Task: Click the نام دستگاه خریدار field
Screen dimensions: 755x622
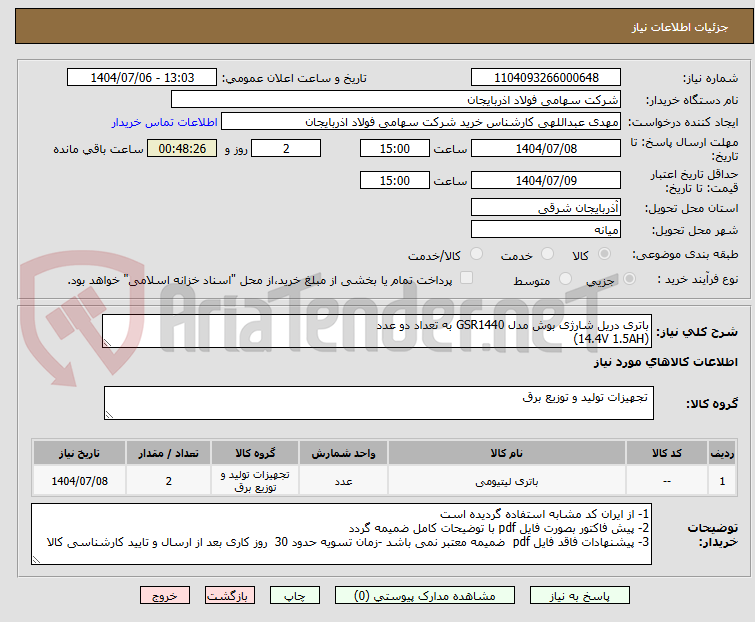Action: click(396, 100)
